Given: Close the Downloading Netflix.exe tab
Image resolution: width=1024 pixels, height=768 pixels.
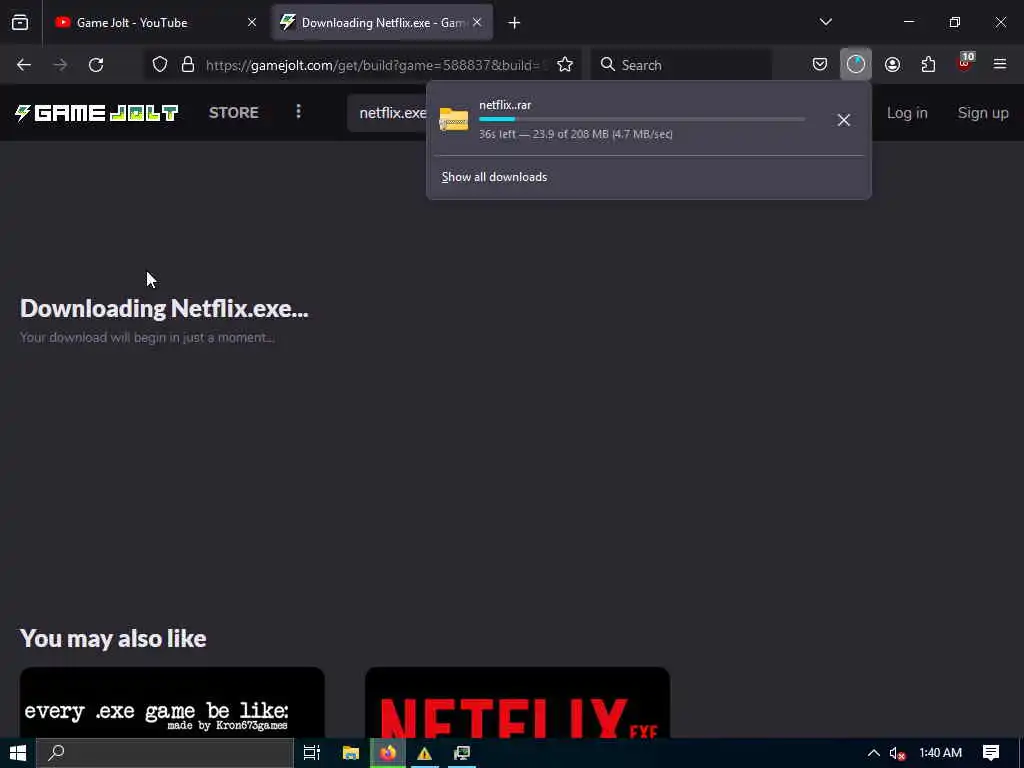Looking at the screenshot, I should point(477,23).
